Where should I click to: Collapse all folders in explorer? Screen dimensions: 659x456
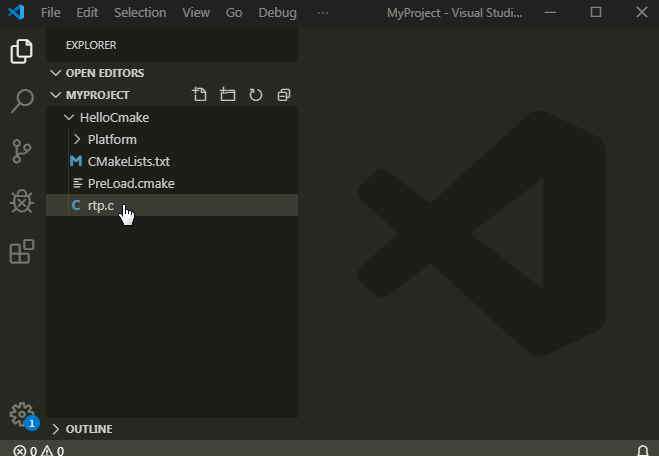pyautogui.click(x=284, y=95)
